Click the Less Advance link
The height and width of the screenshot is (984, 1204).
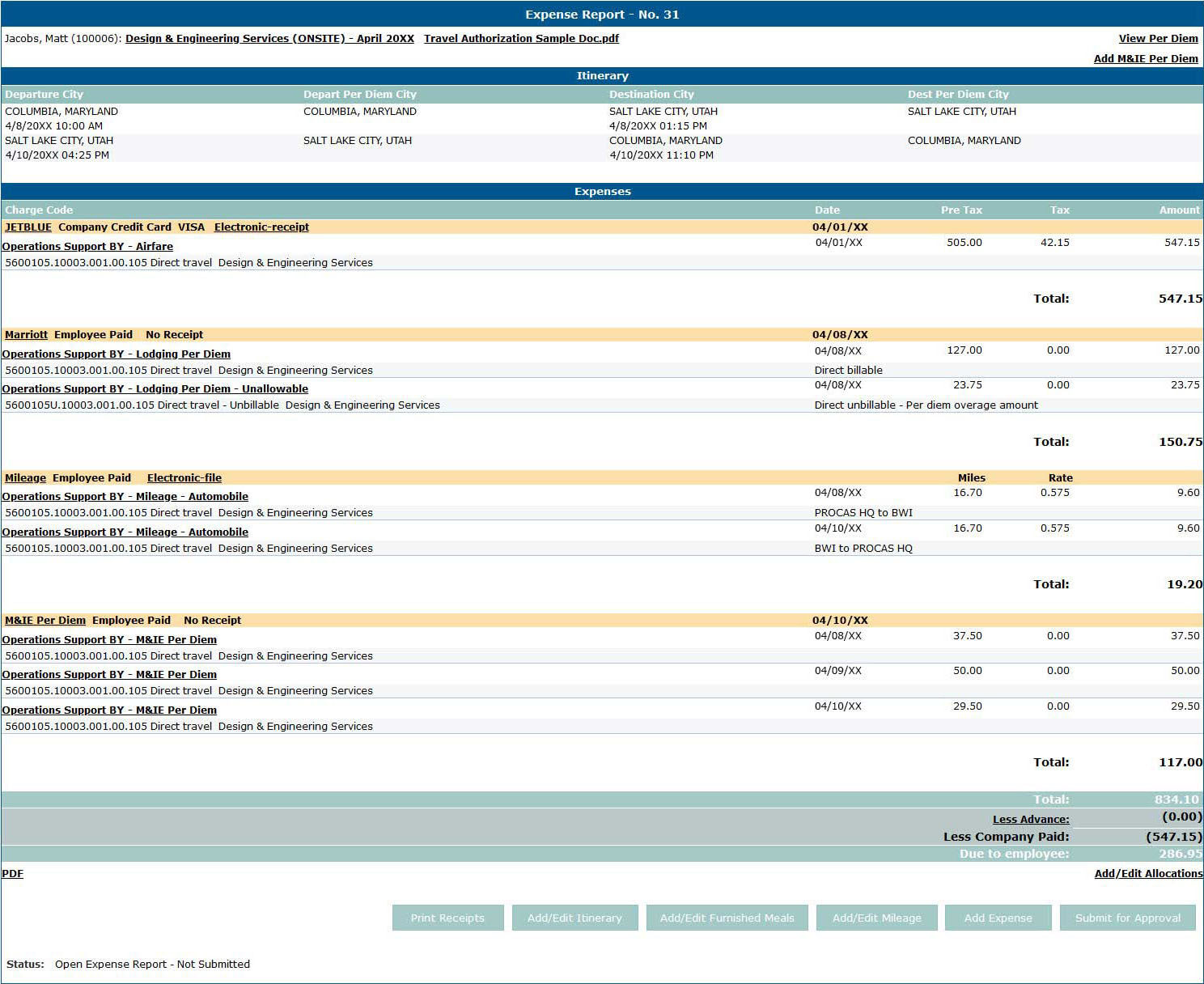click(x=1031, y=819)
